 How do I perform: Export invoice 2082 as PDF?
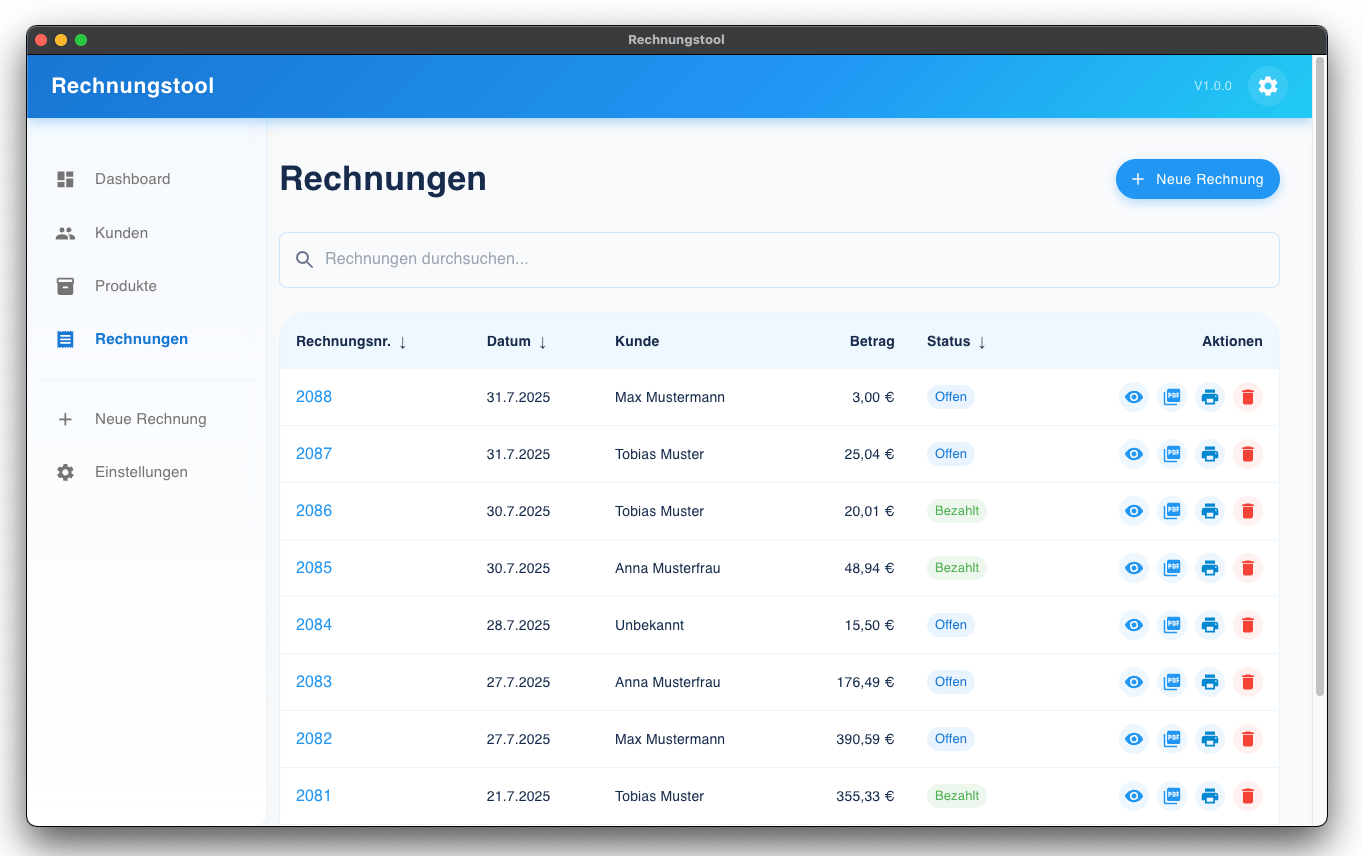pos(1172,739)
